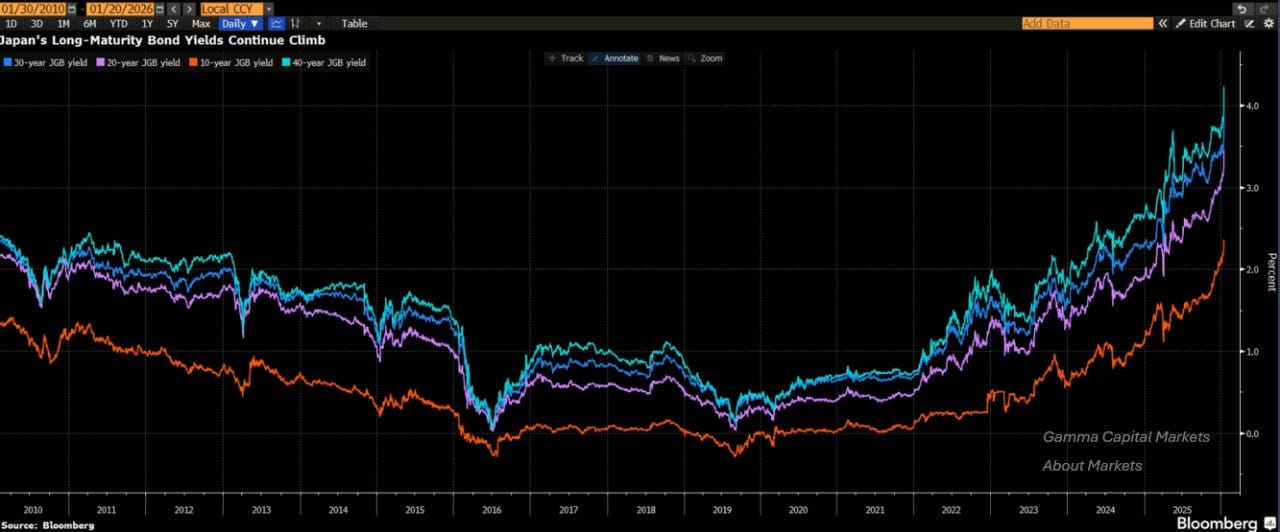
Task: Open the start date calendar picker icon
Action: [x=72, y=9]
